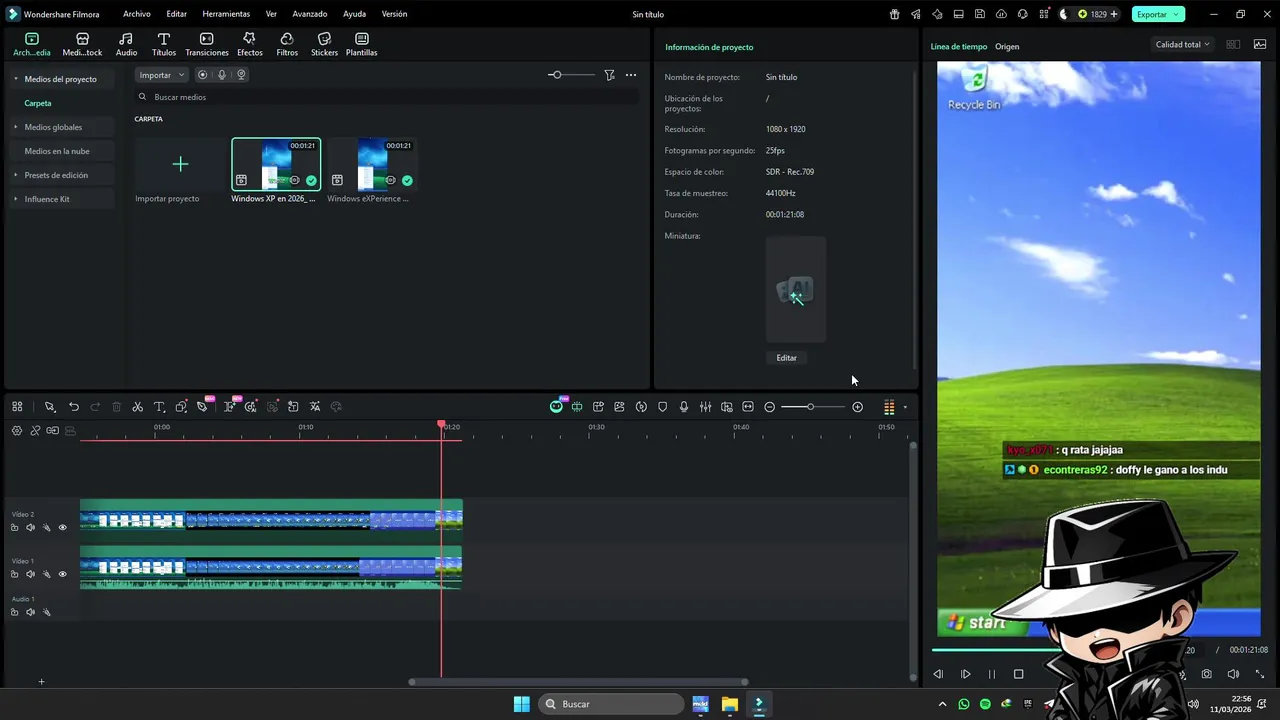Expand the Medios globales section
The image size is (1280, 720).
(15, 127)
